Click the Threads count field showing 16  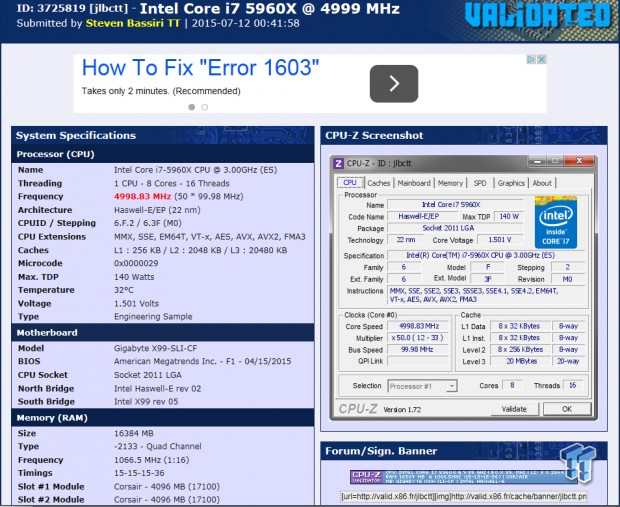click(x=572, y=385)
